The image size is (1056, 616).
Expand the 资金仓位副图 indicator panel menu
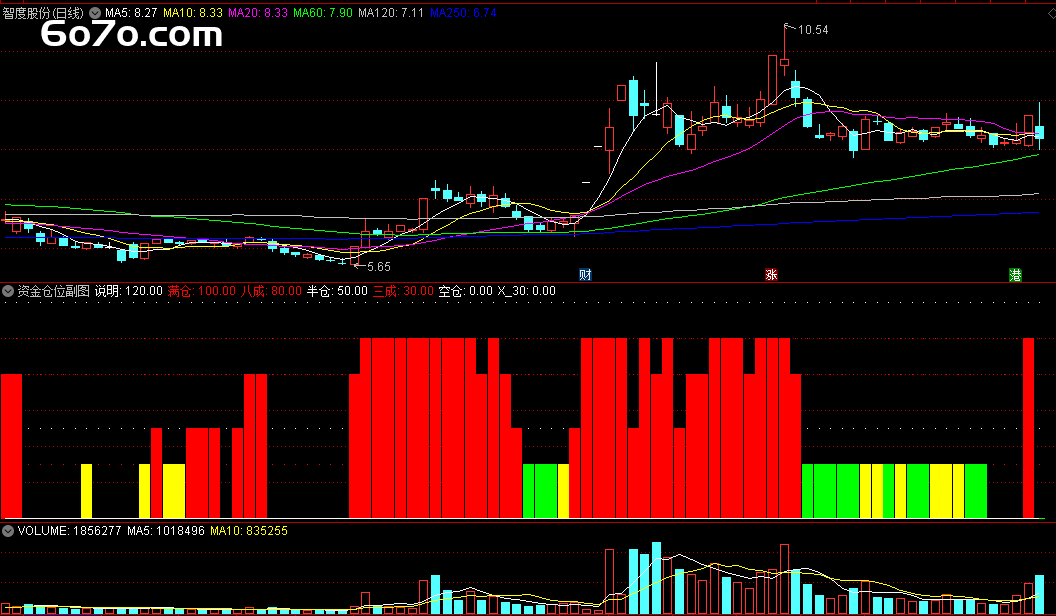(x=8, y=291)
